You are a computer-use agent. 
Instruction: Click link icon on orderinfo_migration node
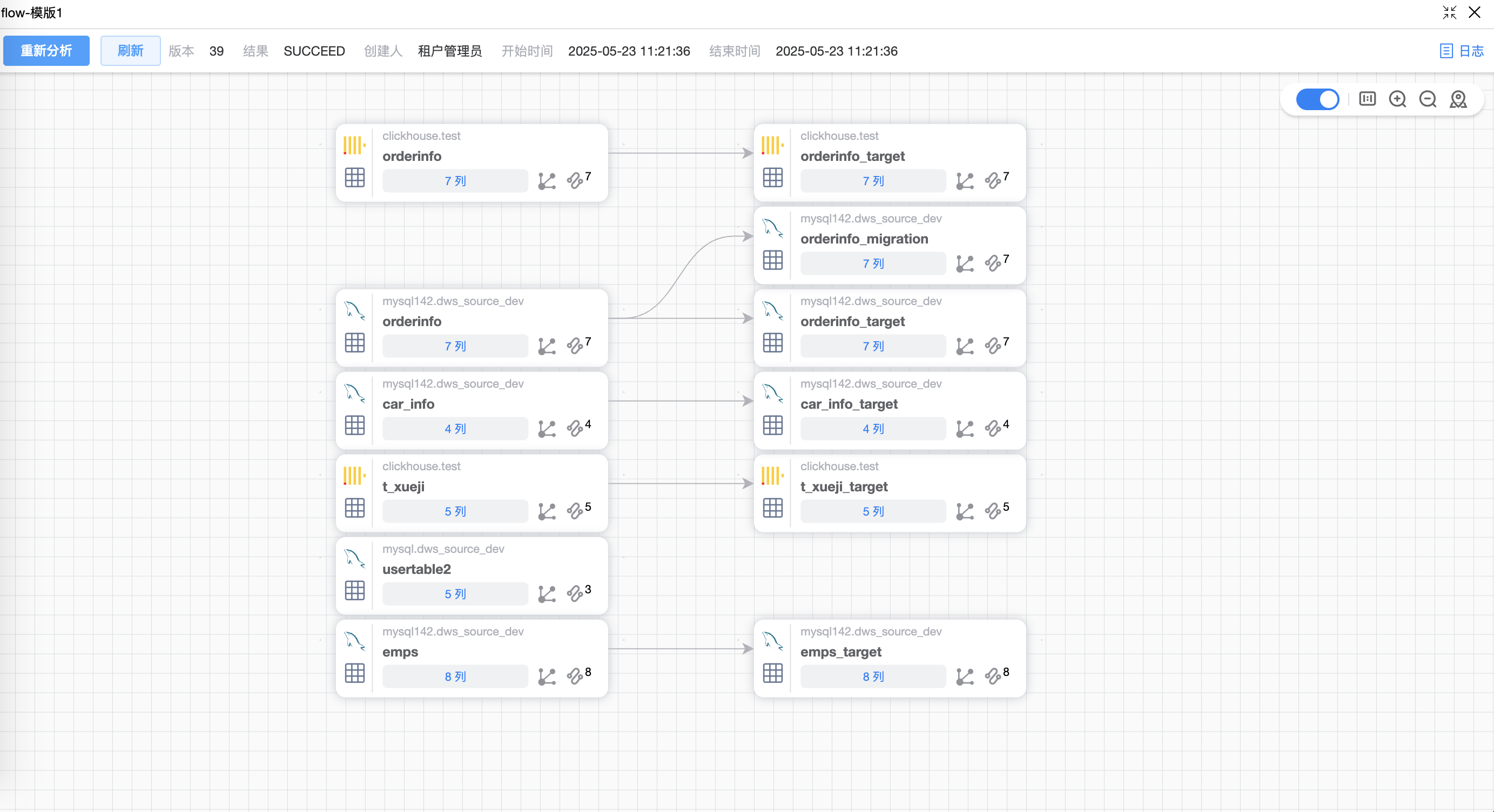point(993,263)
